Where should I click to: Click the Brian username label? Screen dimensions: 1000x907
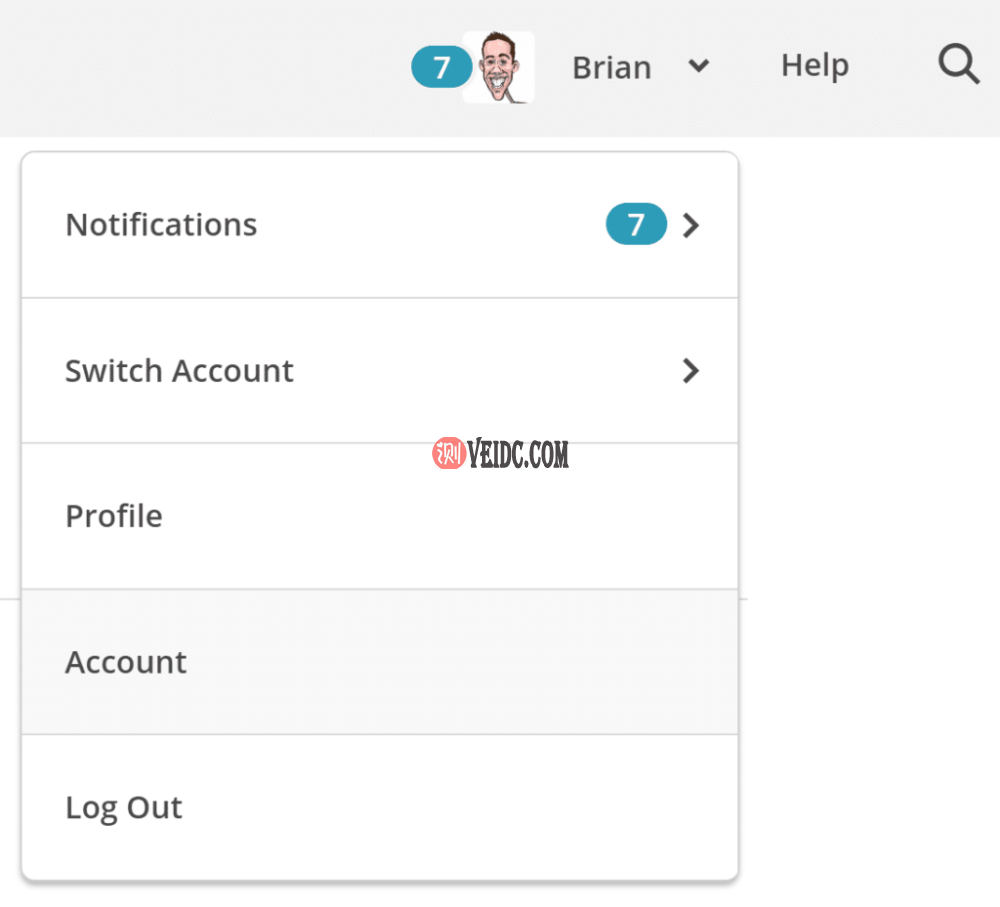(x=611, y=68)
